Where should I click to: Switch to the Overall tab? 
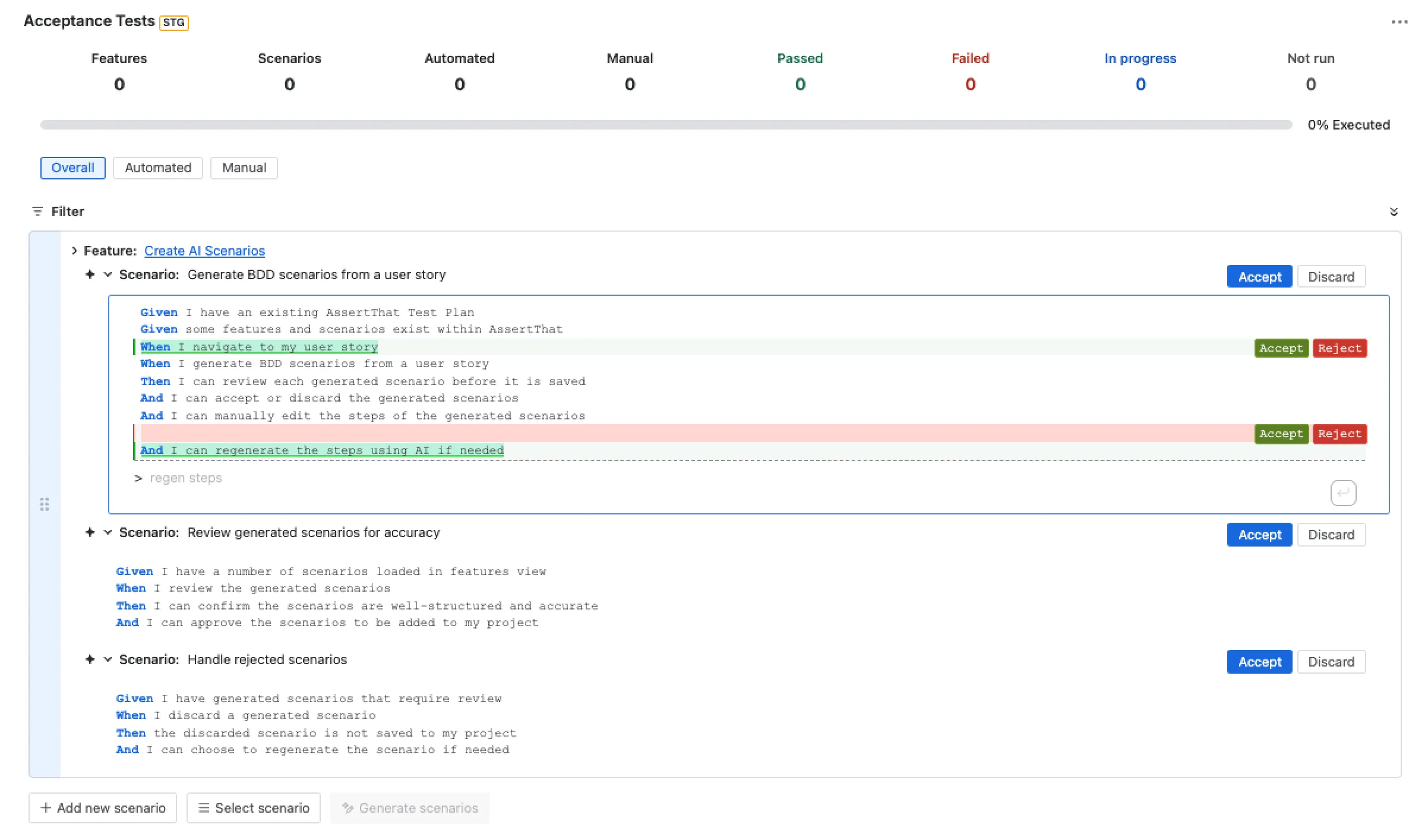73,168
